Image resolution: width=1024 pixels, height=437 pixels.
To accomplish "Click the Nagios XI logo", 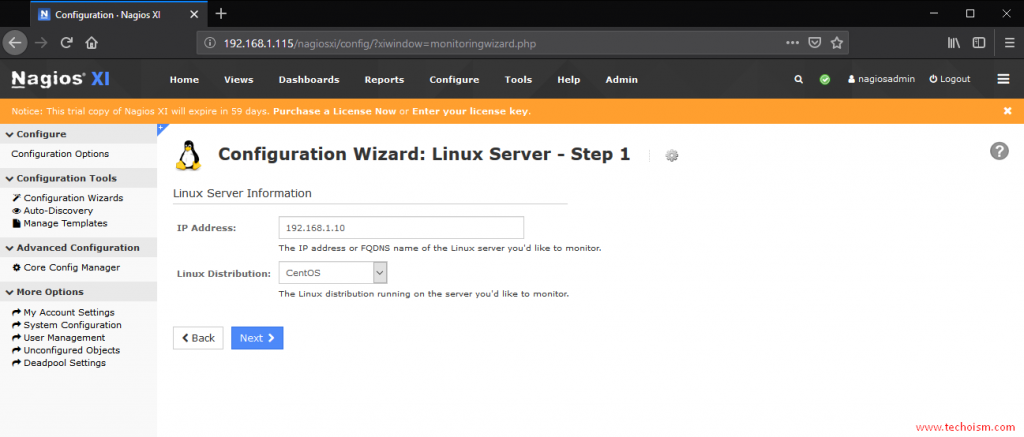I will click(61, 79).
